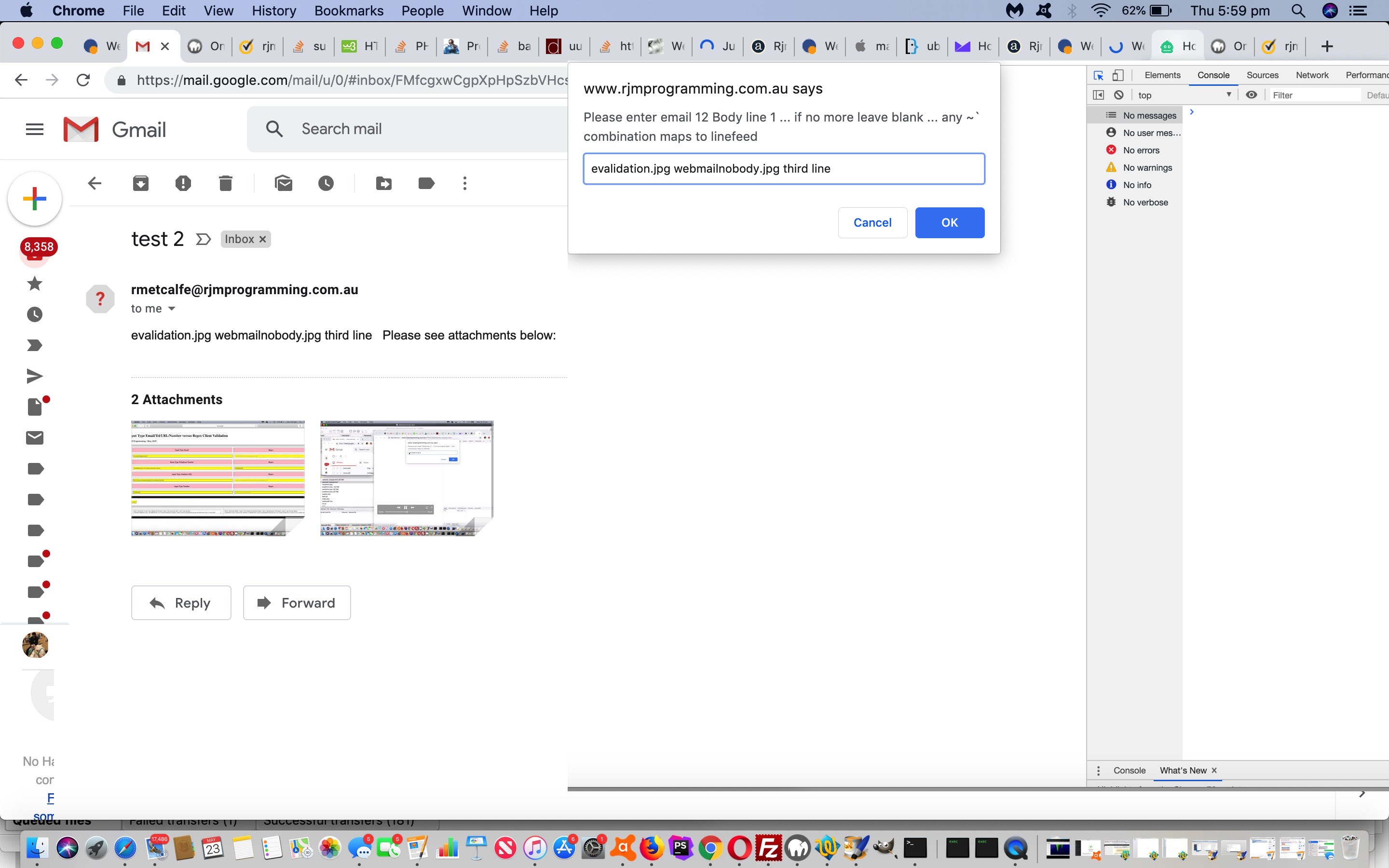Screen dimensions: 1389x868
Task: Click the Gmail logo
Action: (x=115, y=129)
